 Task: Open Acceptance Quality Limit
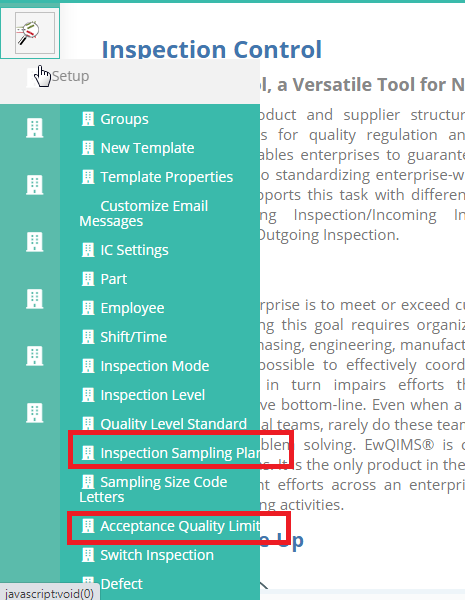180,526
